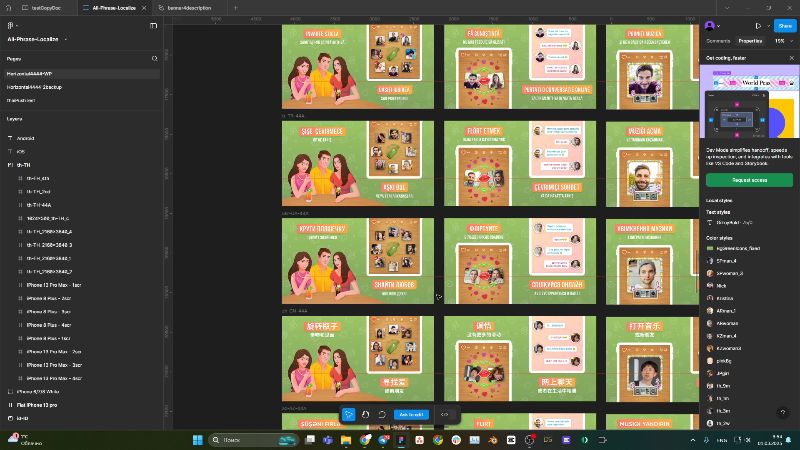Screen dimensions: 800x450
Task: Select the Horizontal4444 2backup page
Action: click(x=82, y=87)
